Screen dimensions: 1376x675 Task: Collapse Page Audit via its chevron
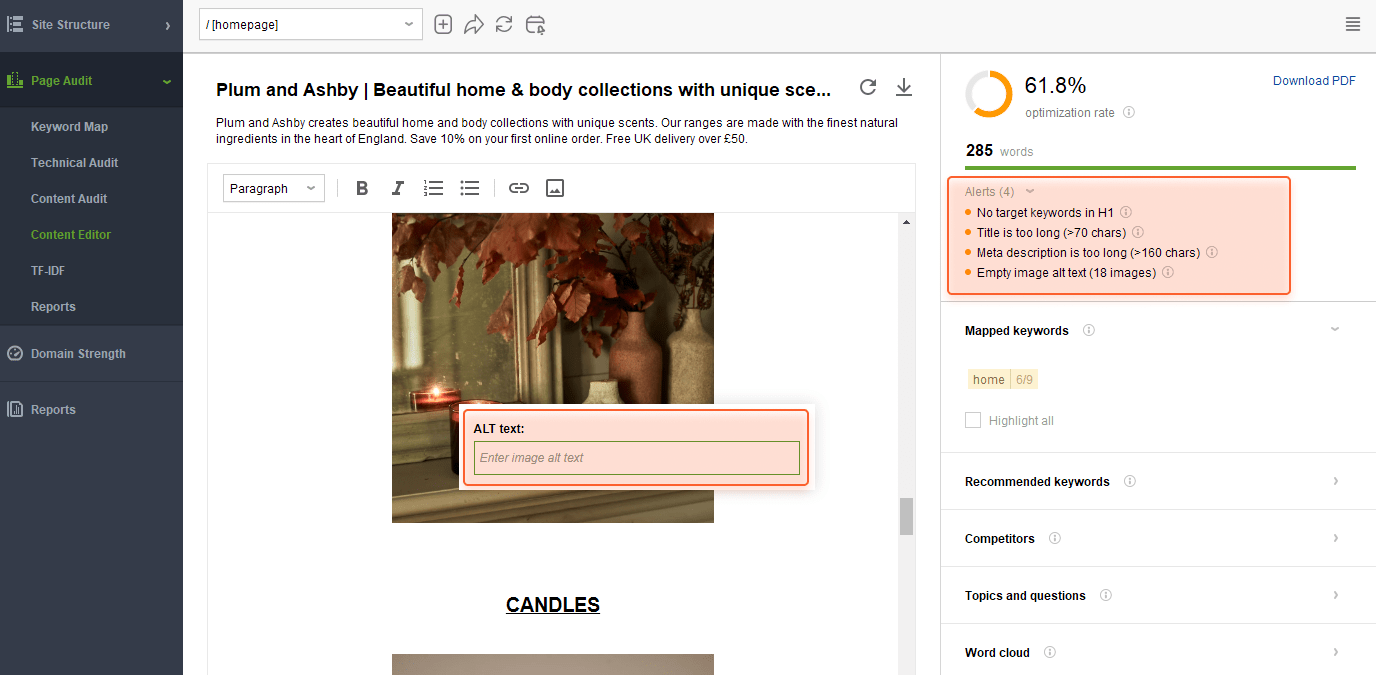167,81
